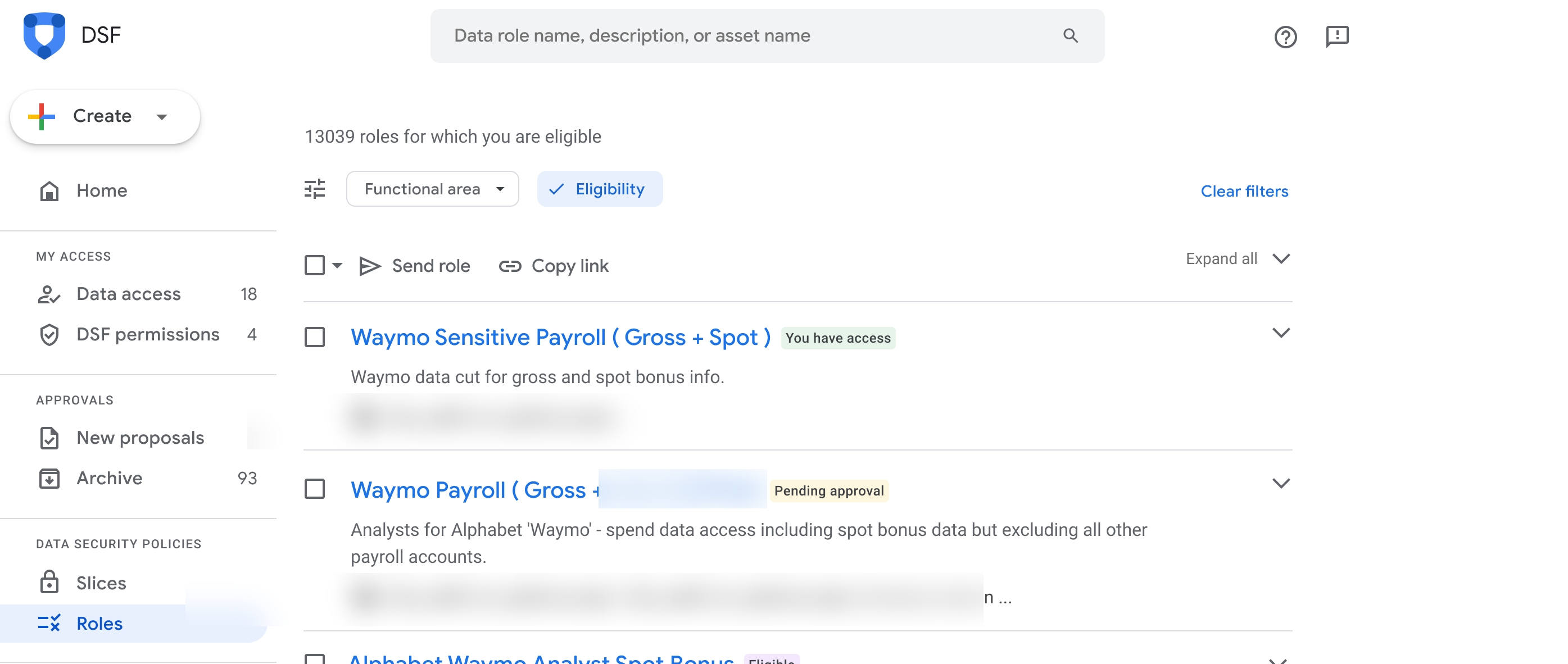
Task: Click the DSF shield logo
Action: click(44, 35)
